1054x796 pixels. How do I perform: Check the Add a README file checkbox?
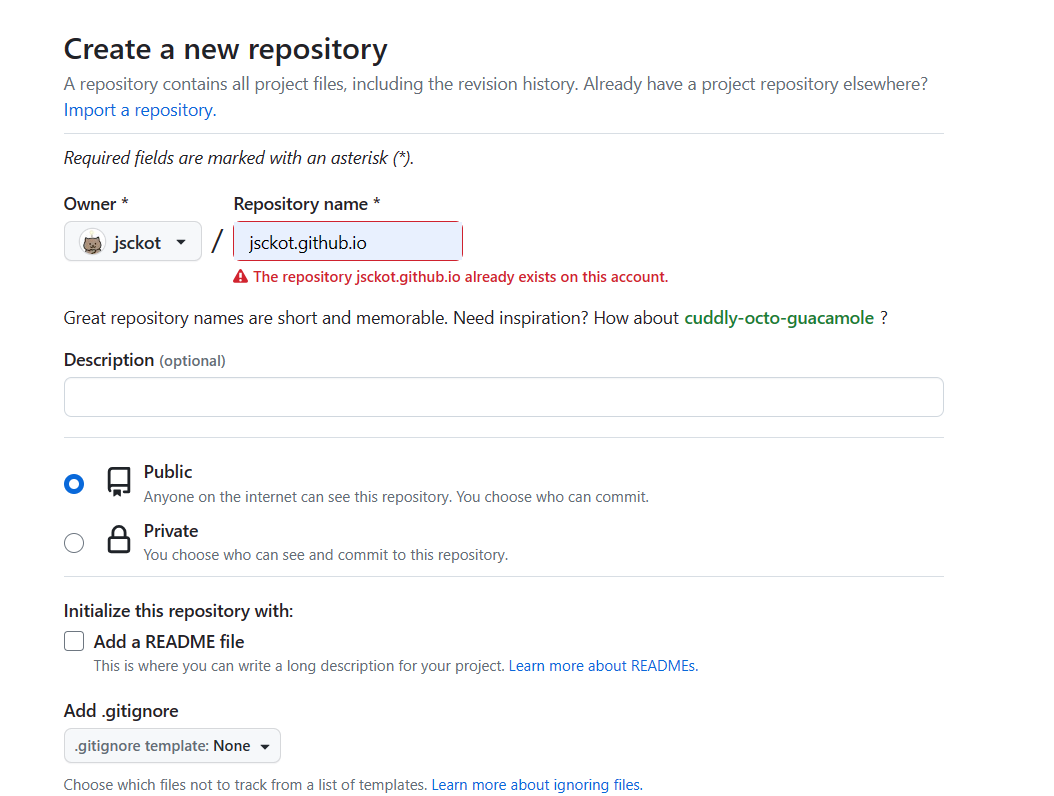pyautogui.click(x=74, y=641)
